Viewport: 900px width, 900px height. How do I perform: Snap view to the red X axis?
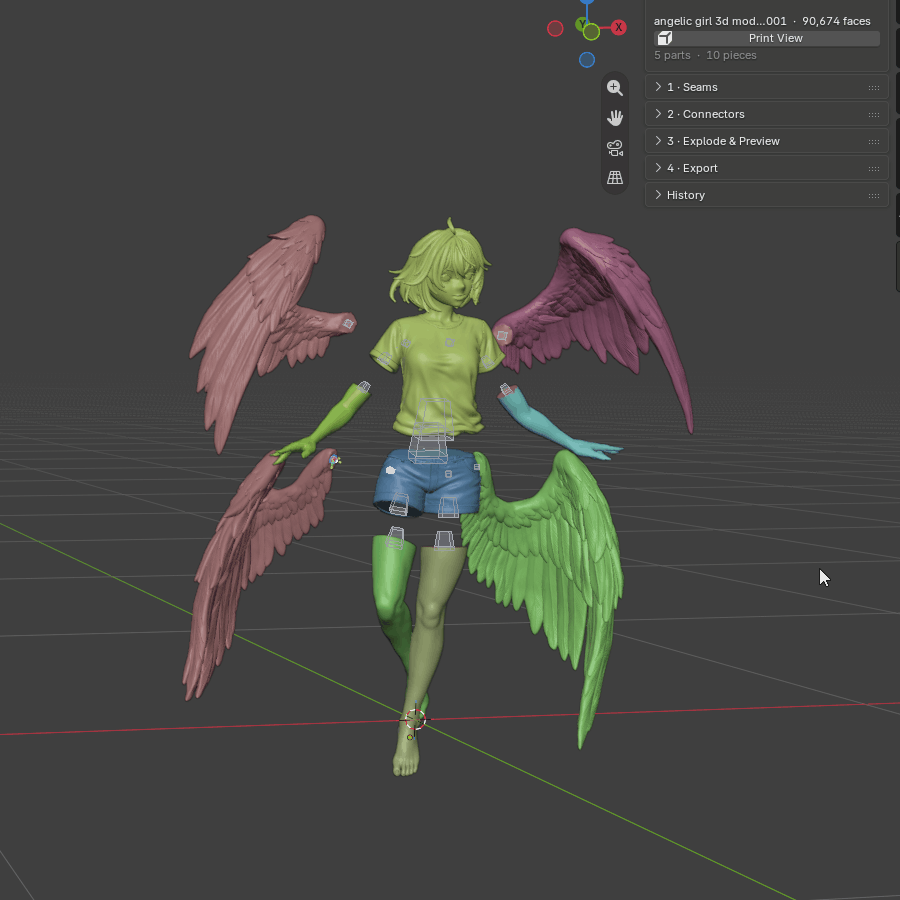pyautogui.click(x=618, y=27)
